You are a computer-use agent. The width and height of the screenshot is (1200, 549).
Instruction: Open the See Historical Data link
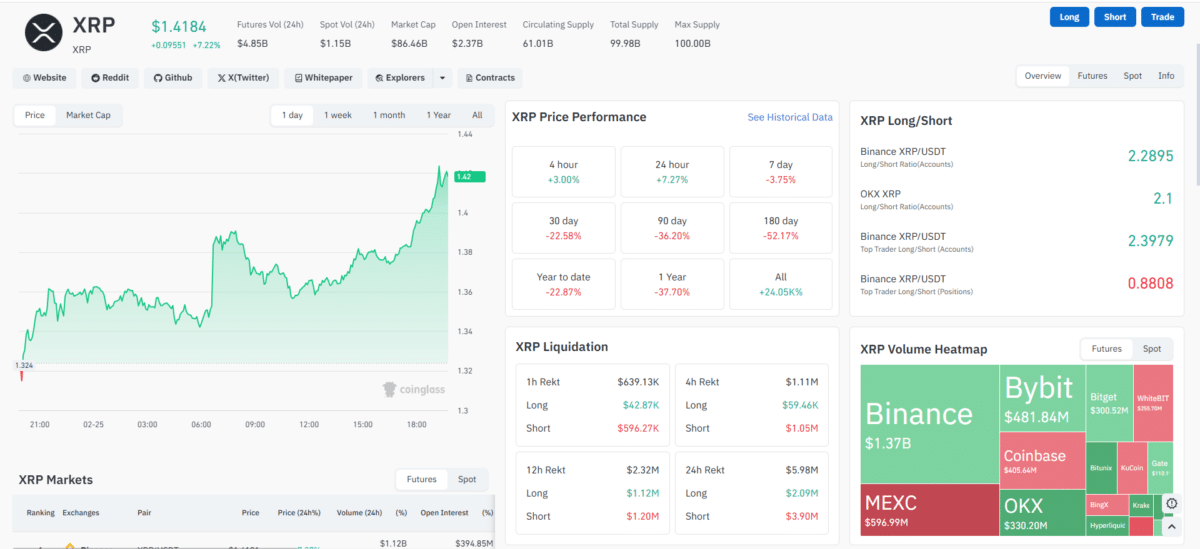tap(790, 117)
